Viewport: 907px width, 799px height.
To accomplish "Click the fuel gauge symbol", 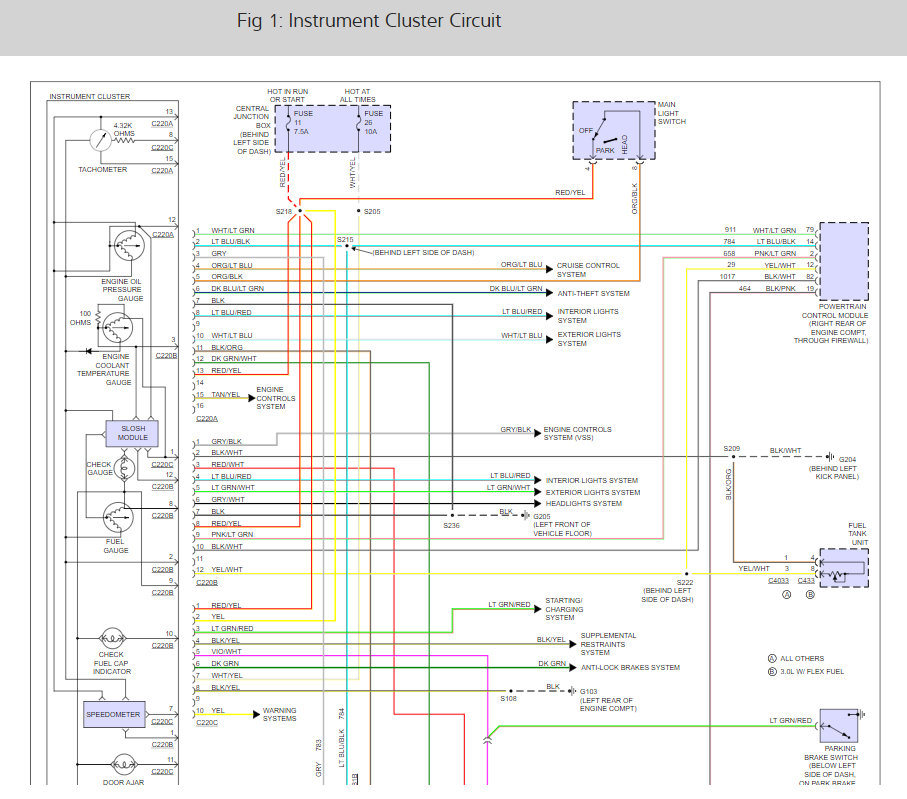I will [119, 517].
